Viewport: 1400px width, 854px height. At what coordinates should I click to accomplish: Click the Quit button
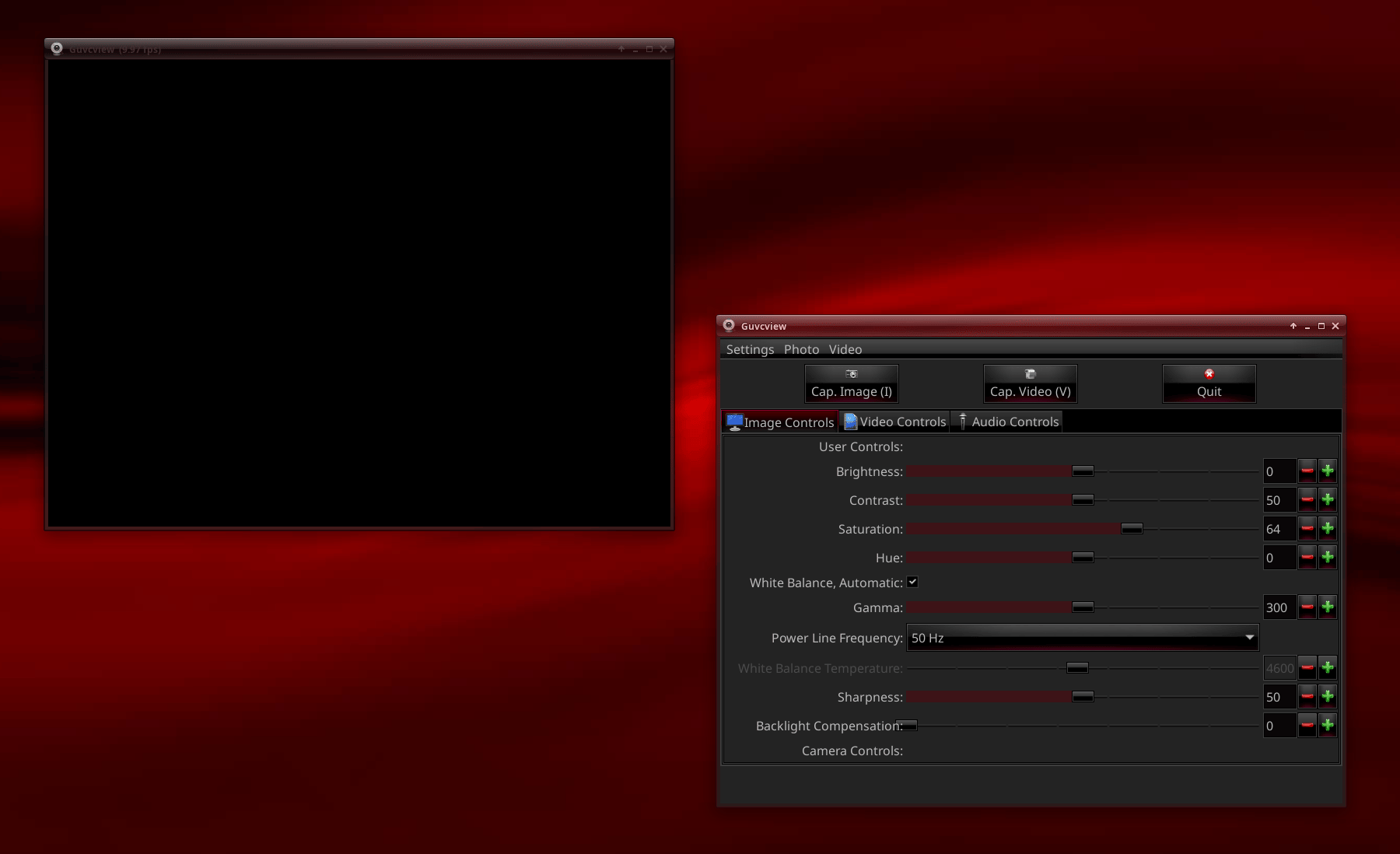pyautogui.click(x=1209, y=383)
